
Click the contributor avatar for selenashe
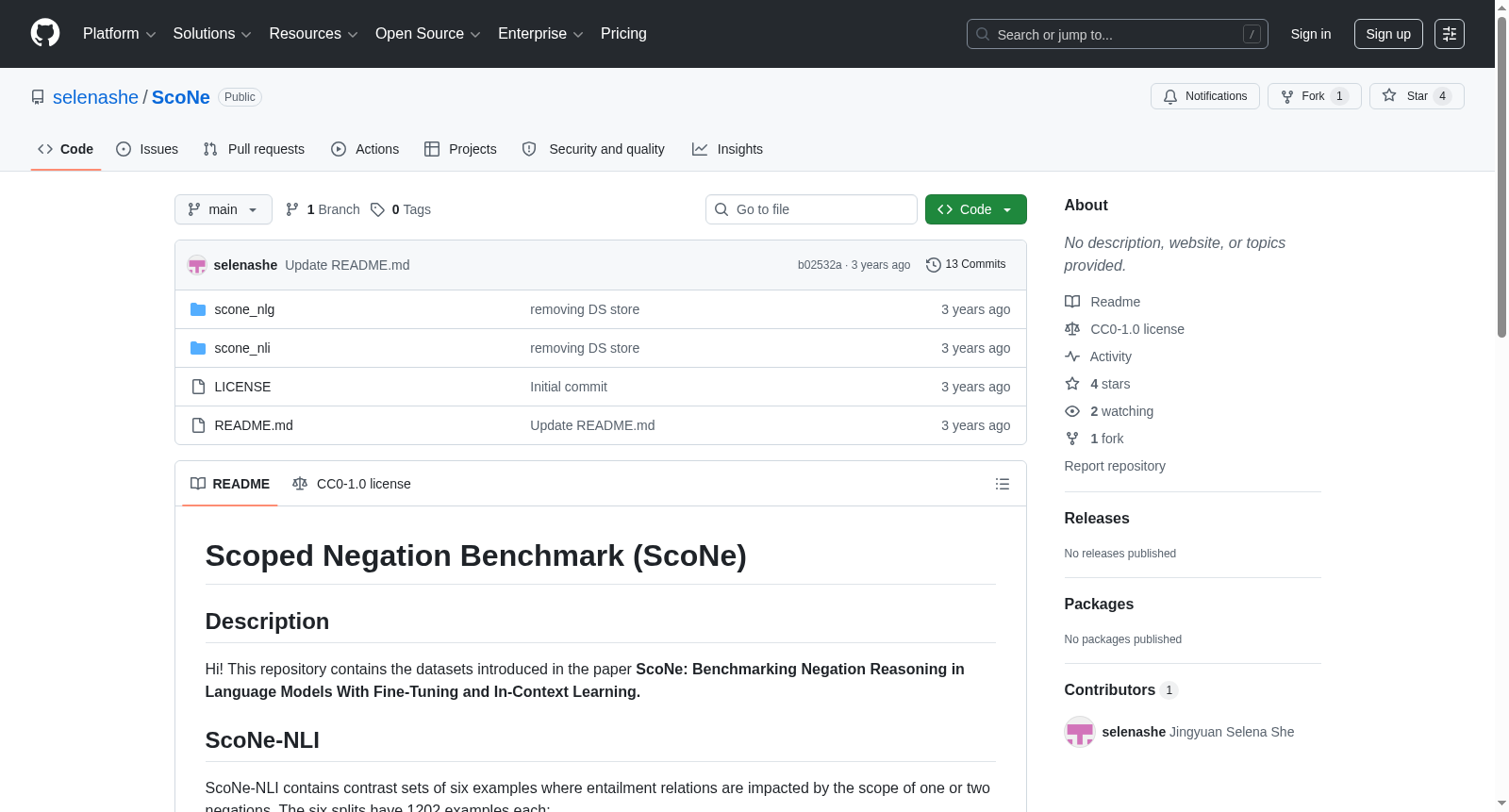pos(1080,732)
